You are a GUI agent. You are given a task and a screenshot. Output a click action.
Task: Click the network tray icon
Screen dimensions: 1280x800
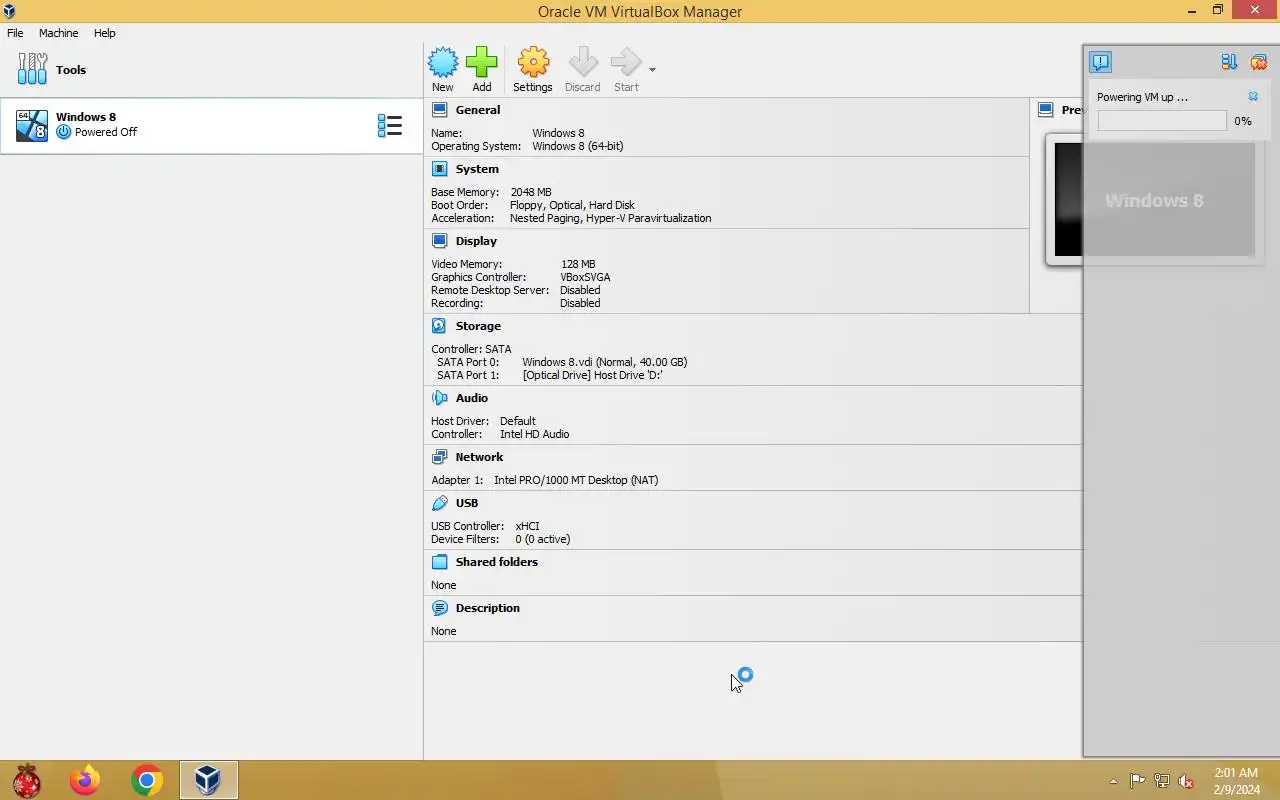[1162, 781]
